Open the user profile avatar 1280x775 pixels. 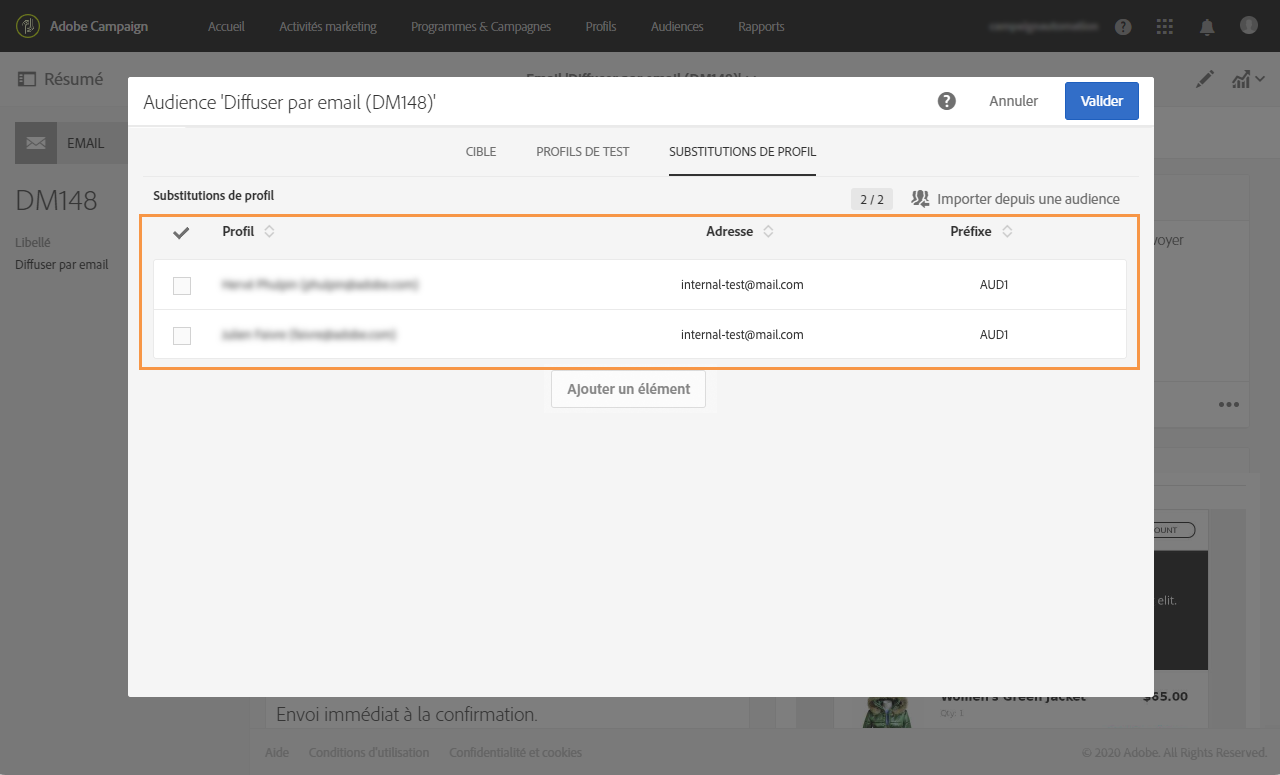[1249, 26]
